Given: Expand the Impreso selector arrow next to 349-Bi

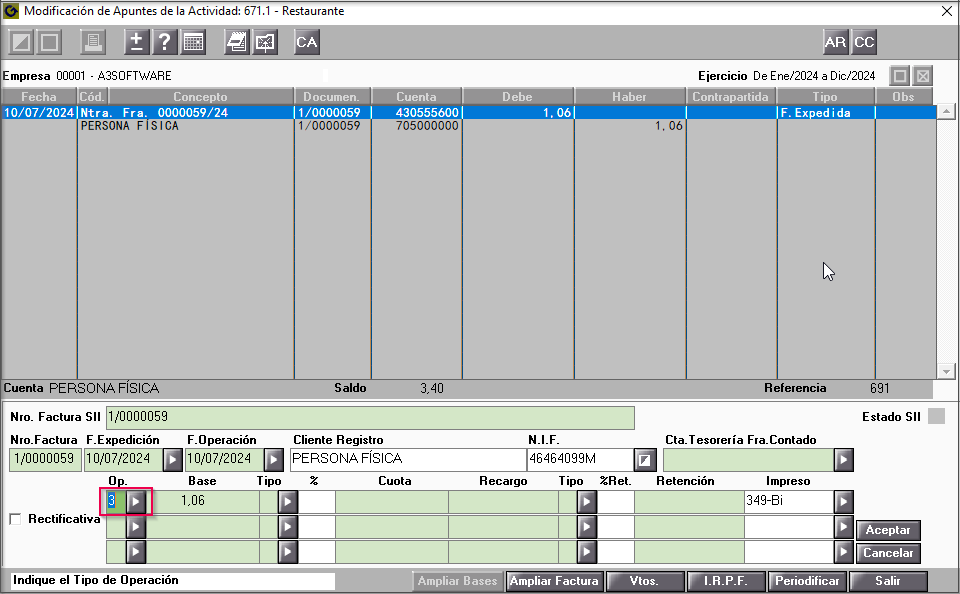Looking at the screenshot, I should pyautogui.click(x=844, y=502).
